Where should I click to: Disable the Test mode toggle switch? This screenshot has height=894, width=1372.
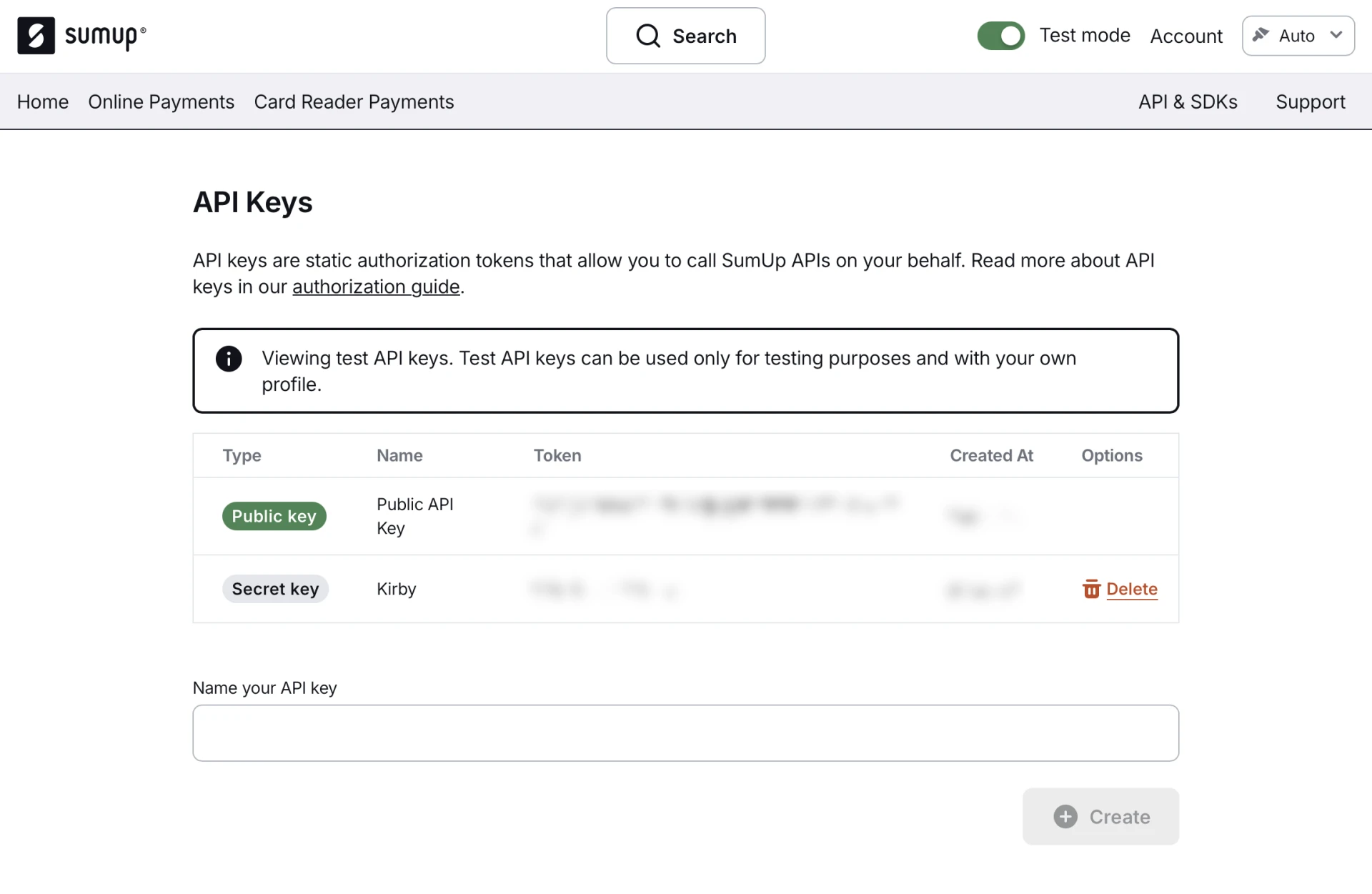tap(1000, 36)
